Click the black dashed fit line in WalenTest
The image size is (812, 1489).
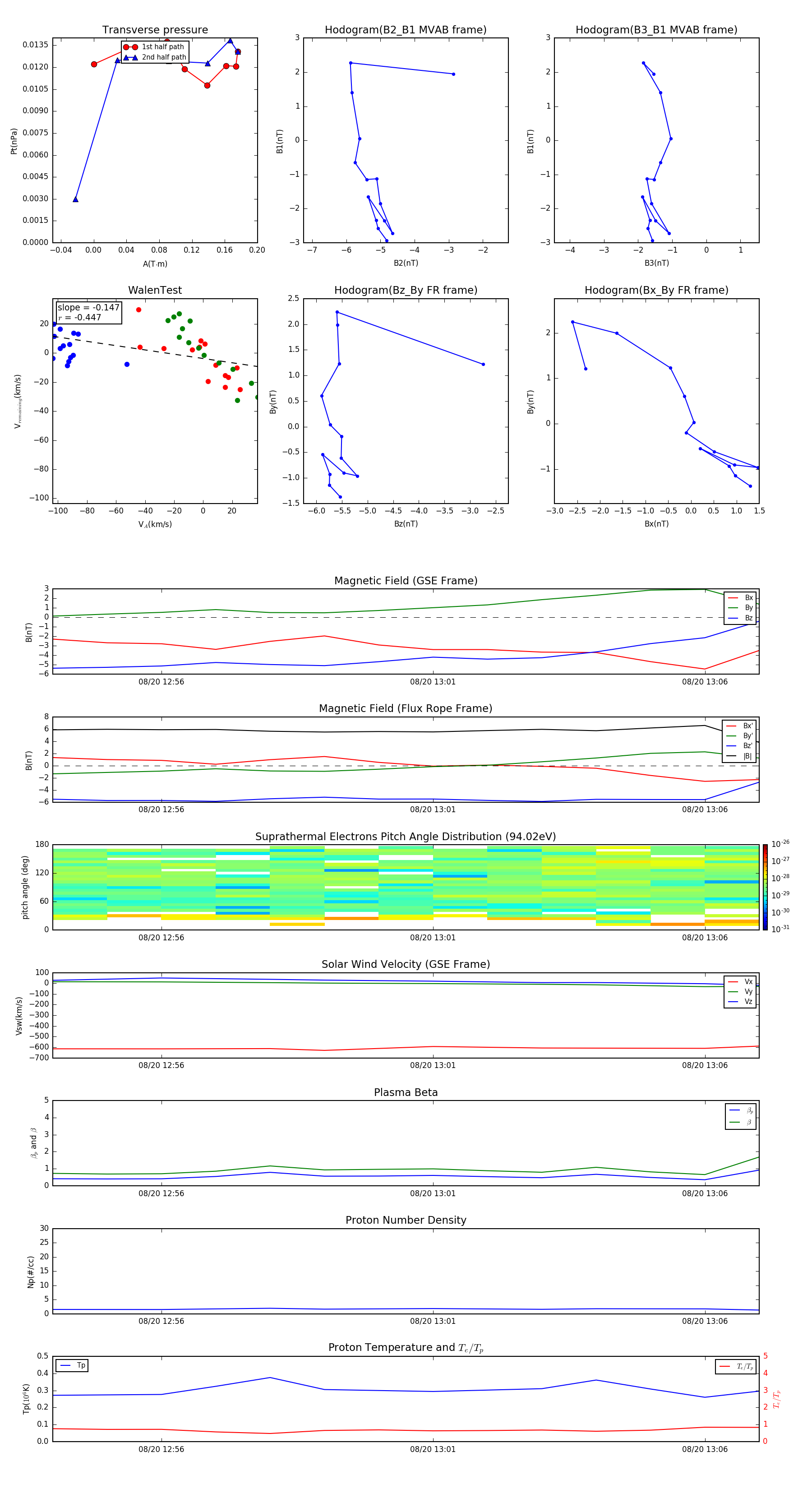pos(155,351)
